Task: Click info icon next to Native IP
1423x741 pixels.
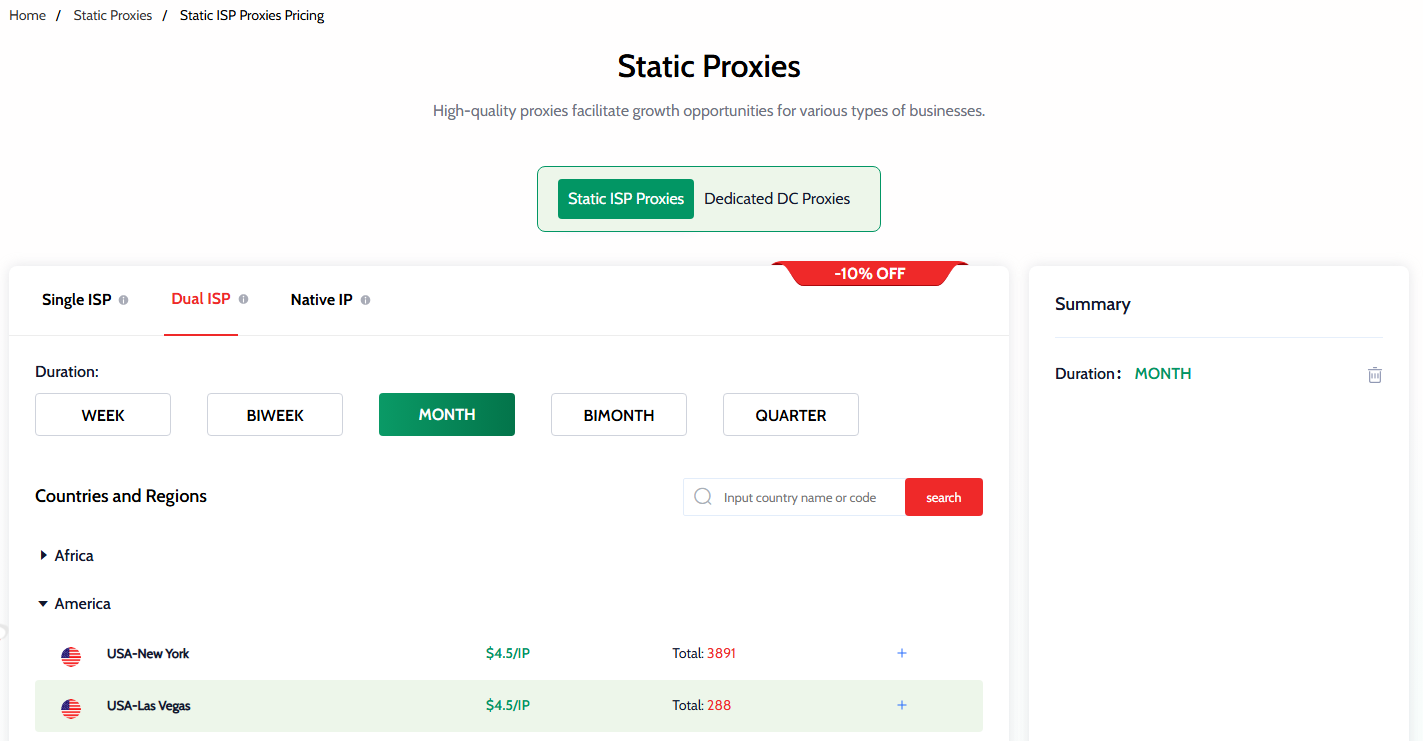Action: tap(365, 300)
